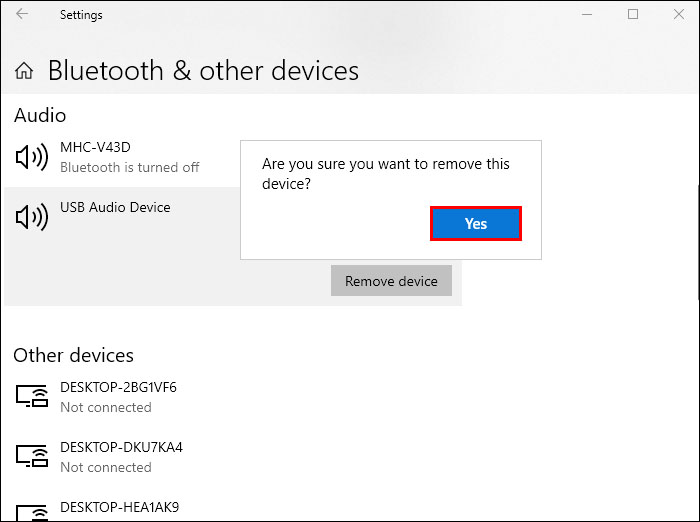Click the DESKTOP-HEA1AK9 device name

(119, 507)
